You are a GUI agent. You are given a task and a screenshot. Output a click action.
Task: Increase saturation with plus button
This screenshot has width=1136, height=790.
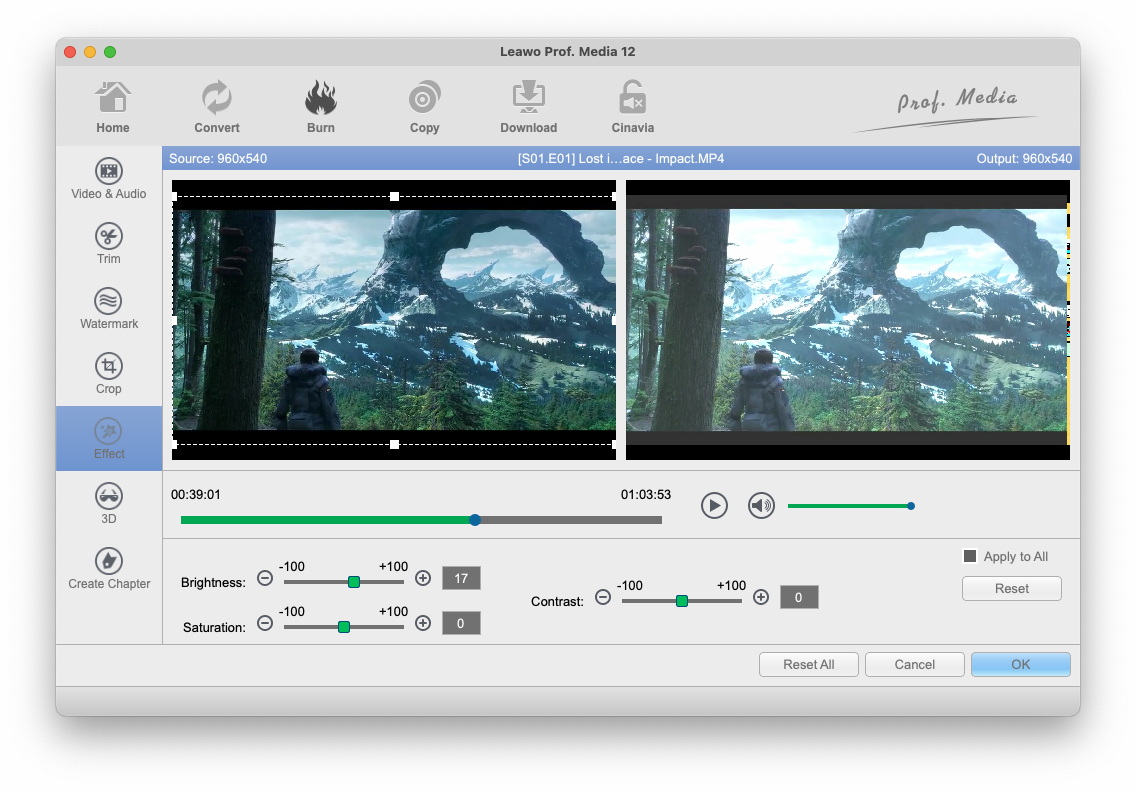423,623
